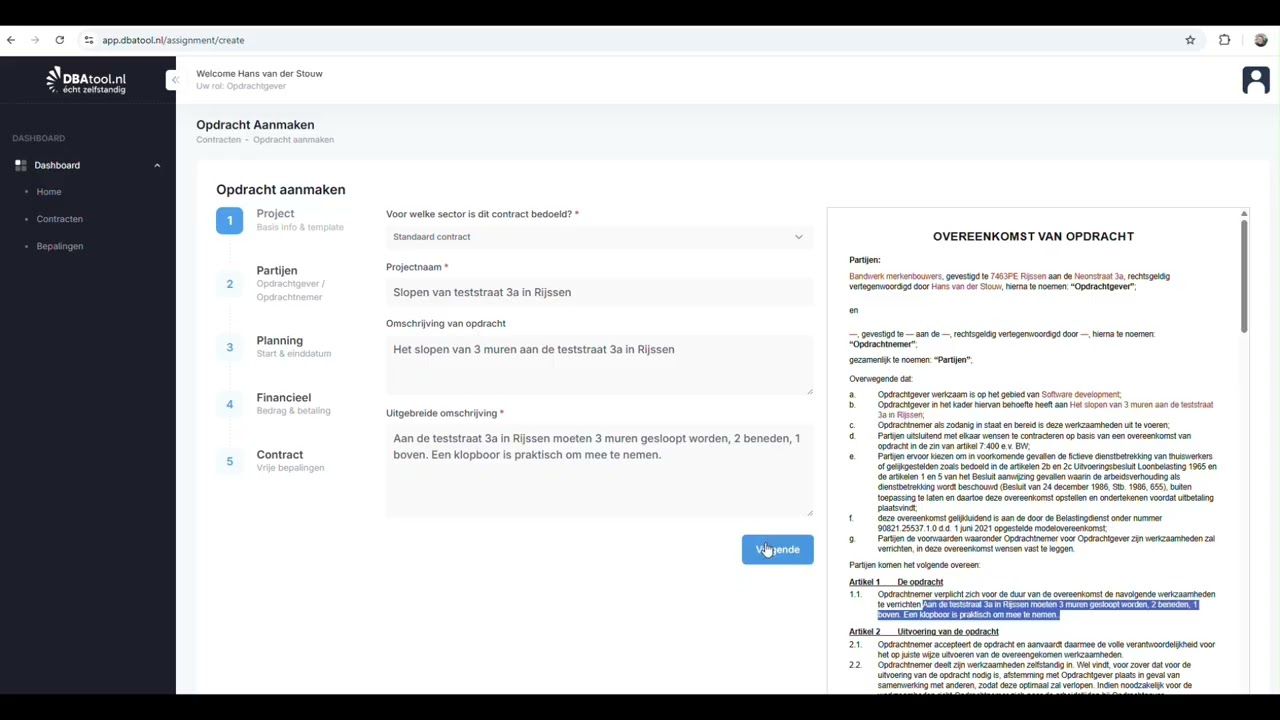Click the Artikel 2 Uitvoering van de opdracht heading
The image size is (1280, 720).
click(924, 632)
